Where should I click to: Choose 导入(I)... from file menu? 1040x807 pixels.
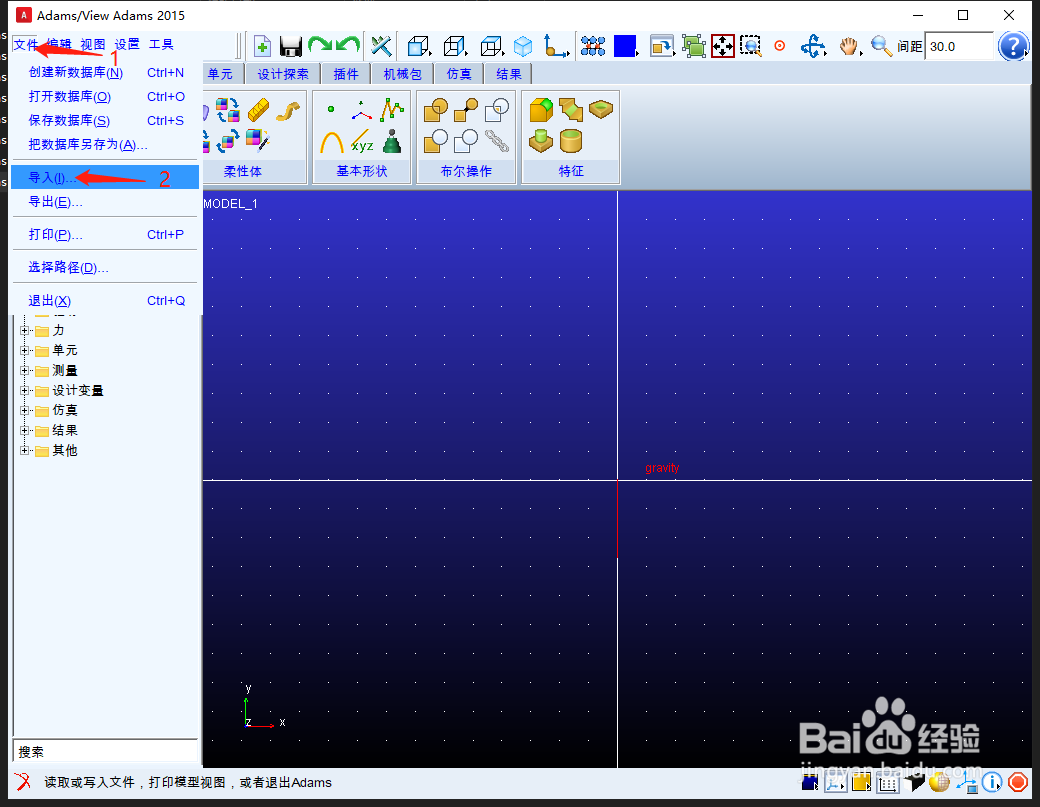click(105, 177)
